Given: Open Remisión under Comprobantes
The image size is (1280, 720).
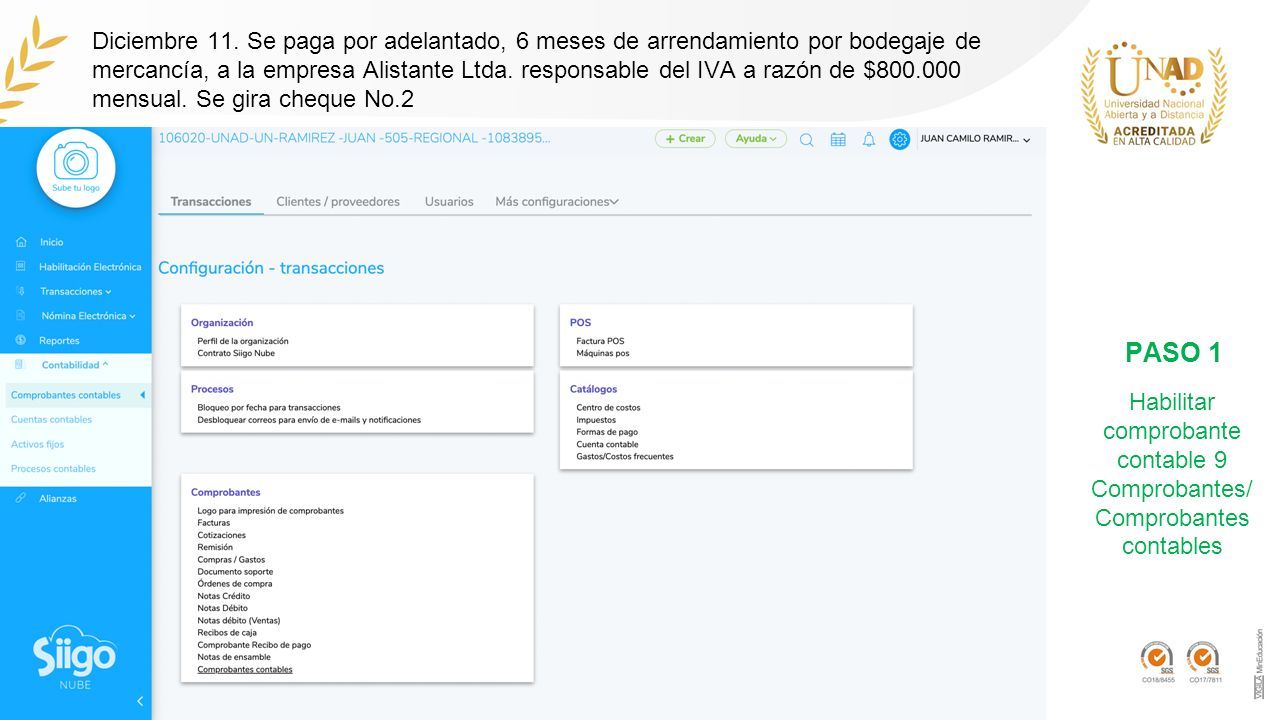Looking at the screenshot, I should point(215,547).
